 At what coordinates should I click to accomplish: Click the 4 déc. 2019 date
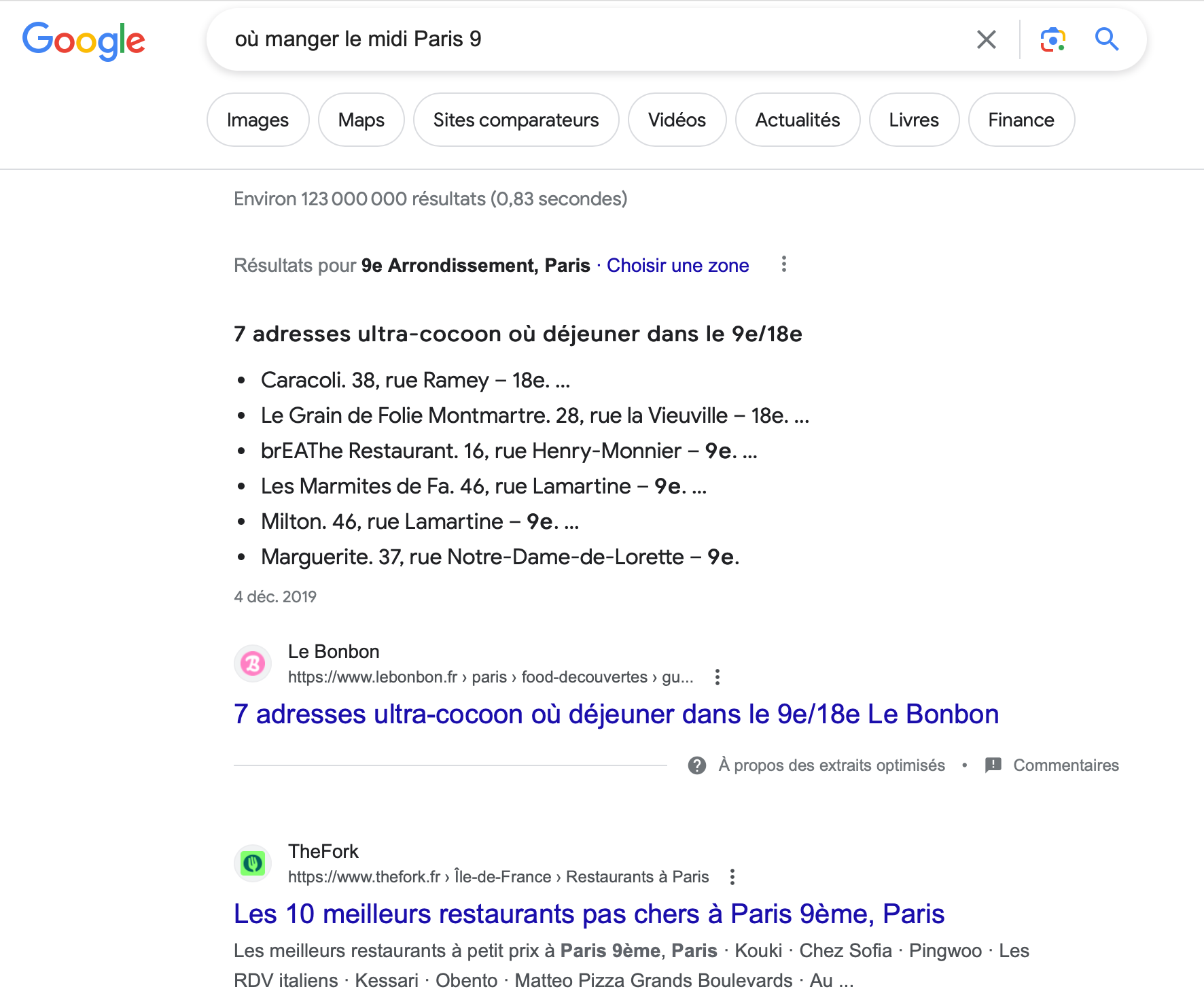275,597
